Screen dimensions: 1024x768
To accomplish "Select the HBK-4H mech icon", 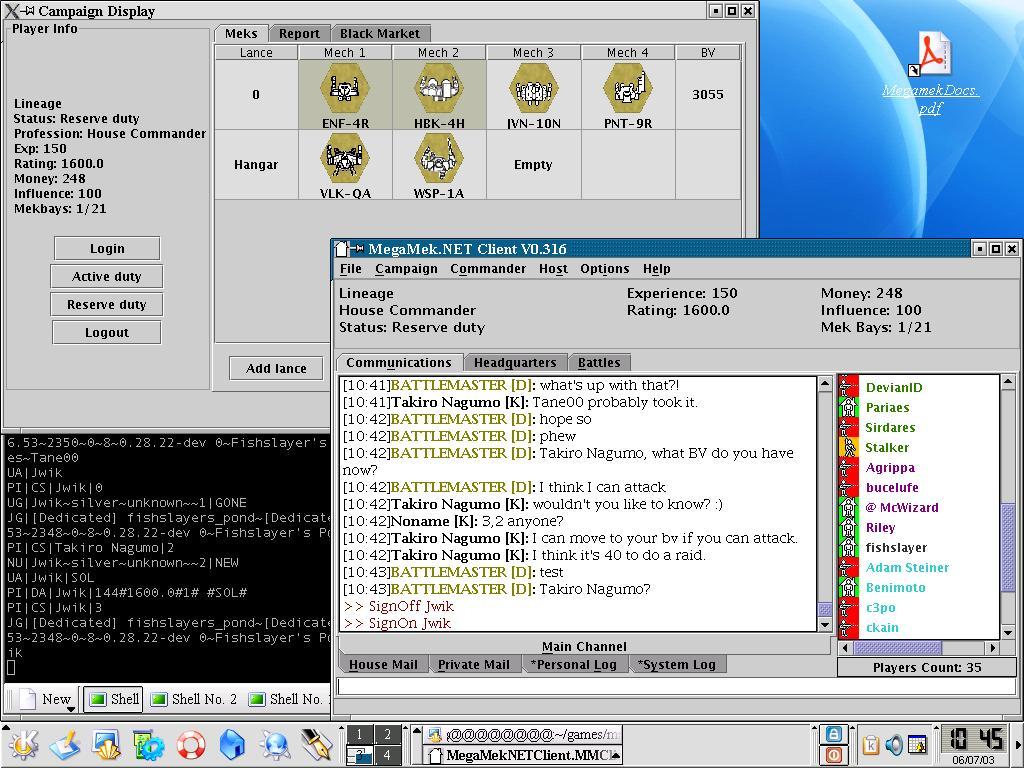I will click(439, 90).
